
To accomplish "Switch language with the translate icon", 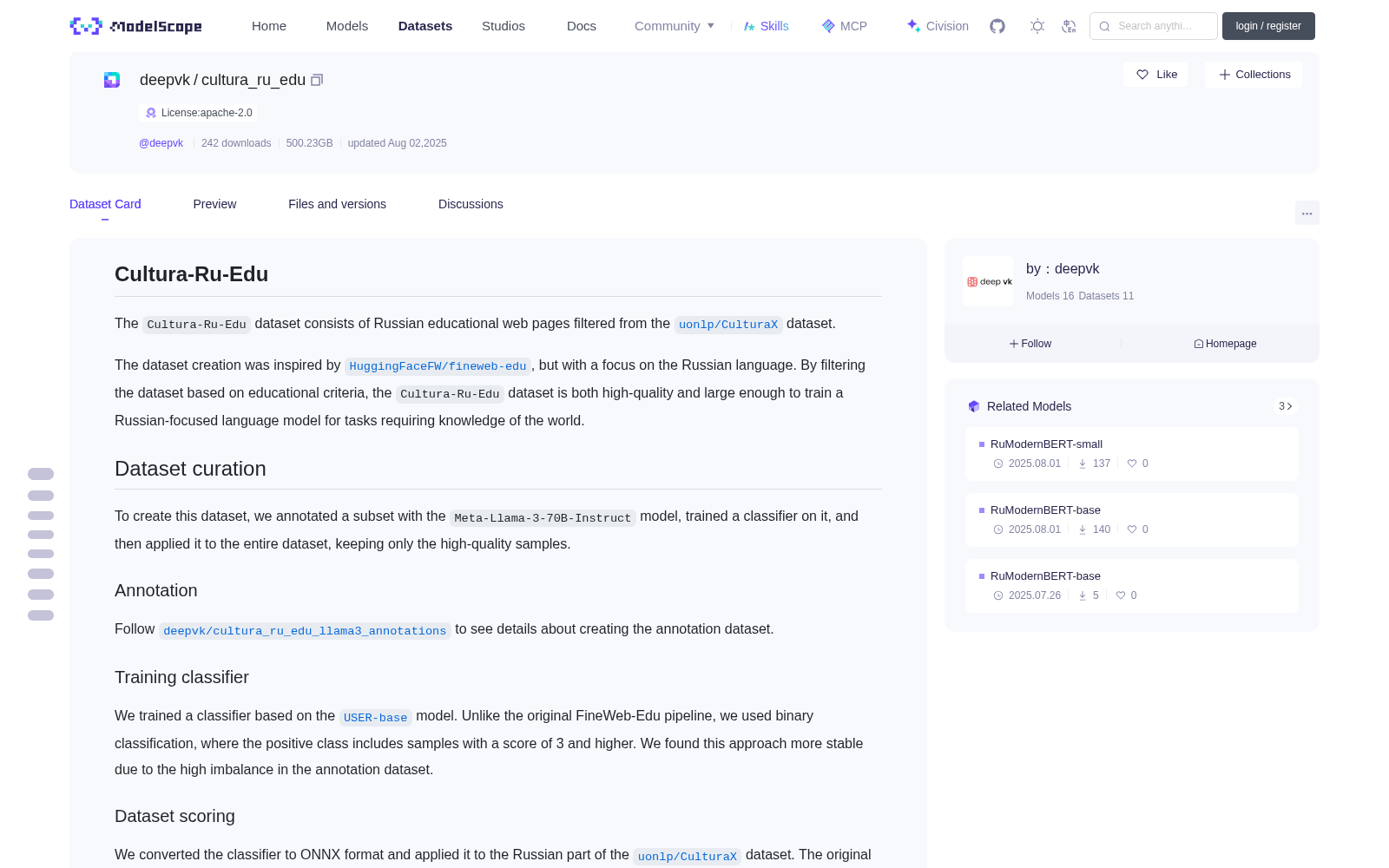I will click(1069, 26).
